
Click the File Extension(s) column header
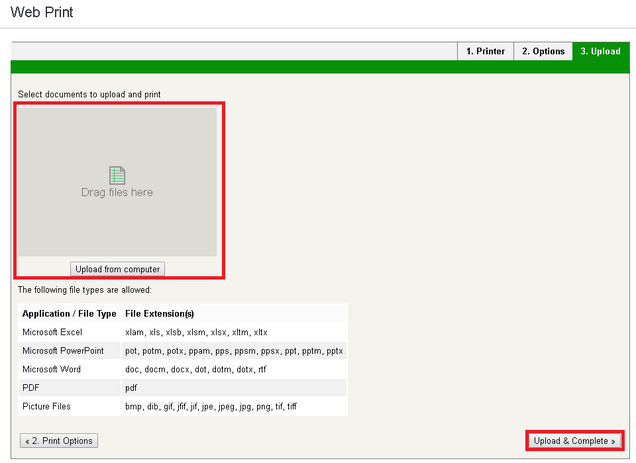click(159, 314)
